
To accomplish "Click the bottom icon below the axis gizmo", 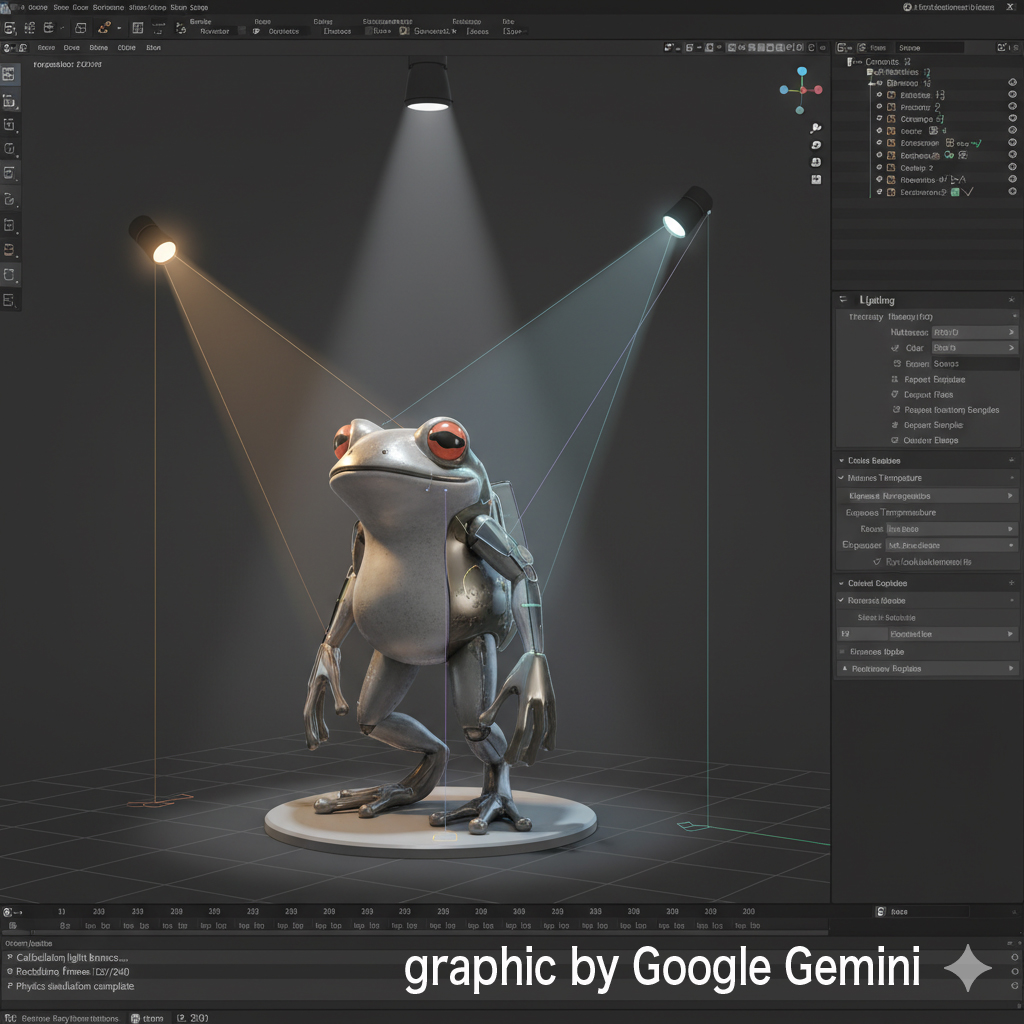I will [x=816, y=179].
